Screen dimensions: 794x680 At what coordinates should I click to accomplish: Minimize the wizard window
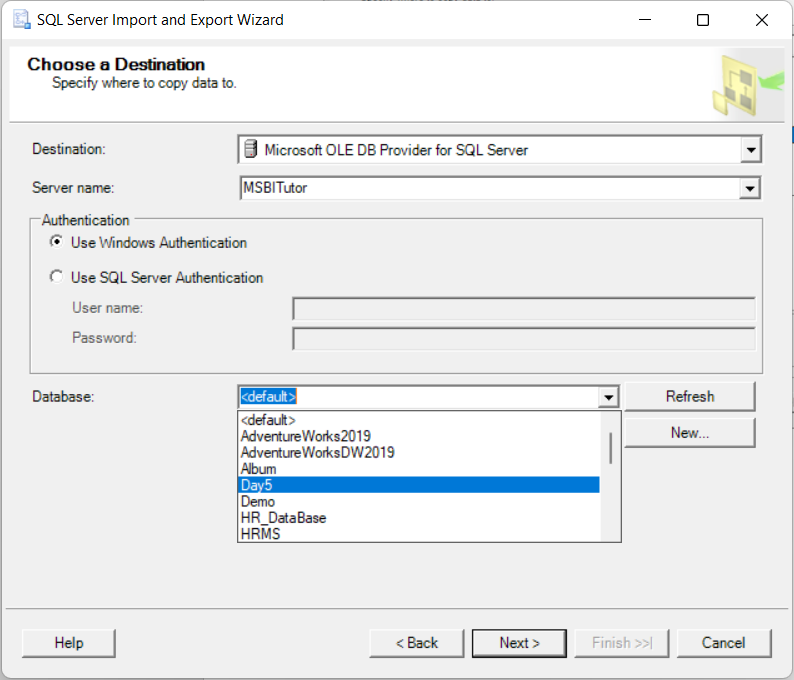[645, 20]
